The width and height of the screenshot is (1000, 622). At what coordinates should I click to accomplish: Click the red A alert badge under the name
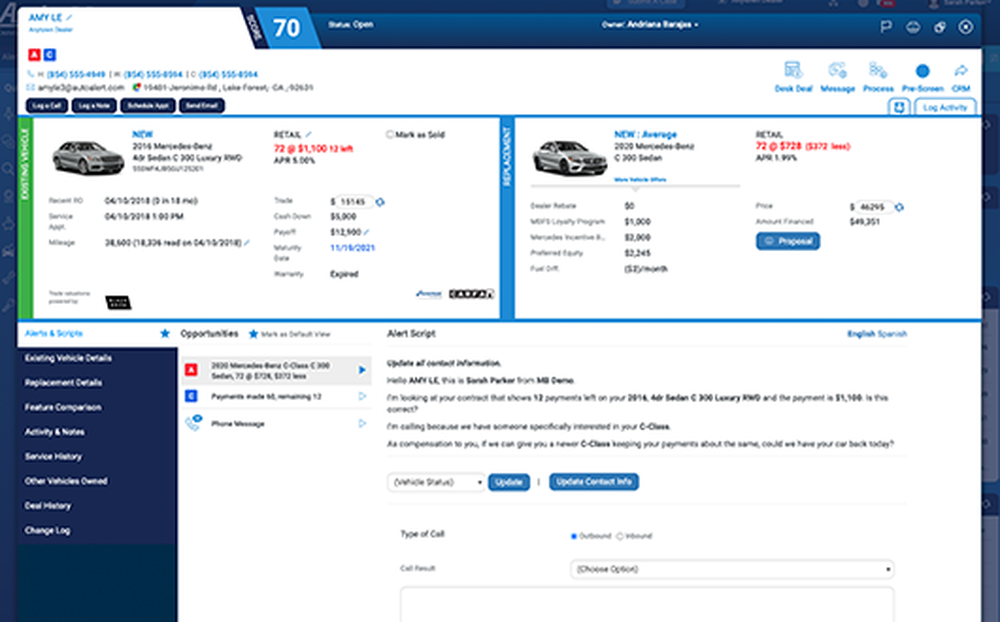34,55
